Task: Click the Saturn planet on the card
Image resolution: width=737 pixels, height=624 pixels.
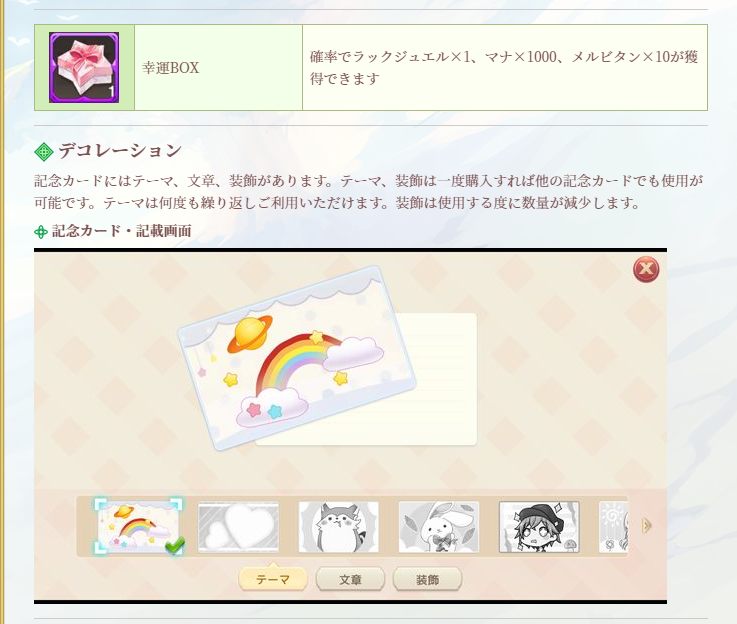Action: click(x=250, y=334)
